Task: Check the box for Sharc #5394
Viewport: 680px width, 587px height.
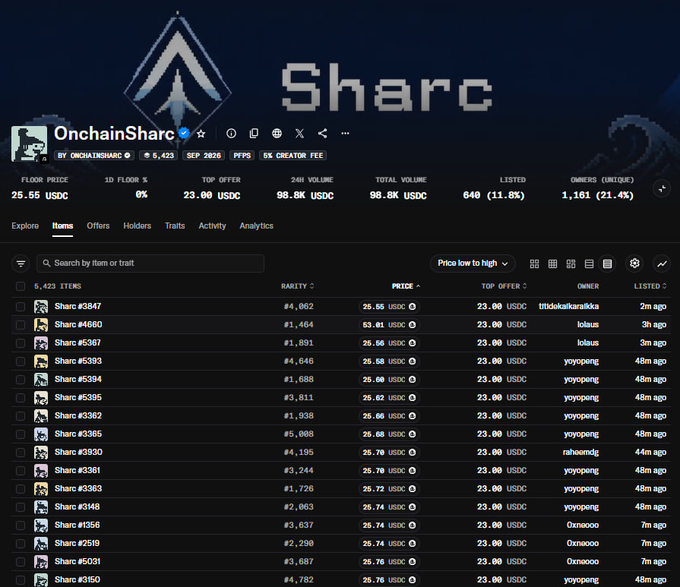Action: tap(20, 379)
